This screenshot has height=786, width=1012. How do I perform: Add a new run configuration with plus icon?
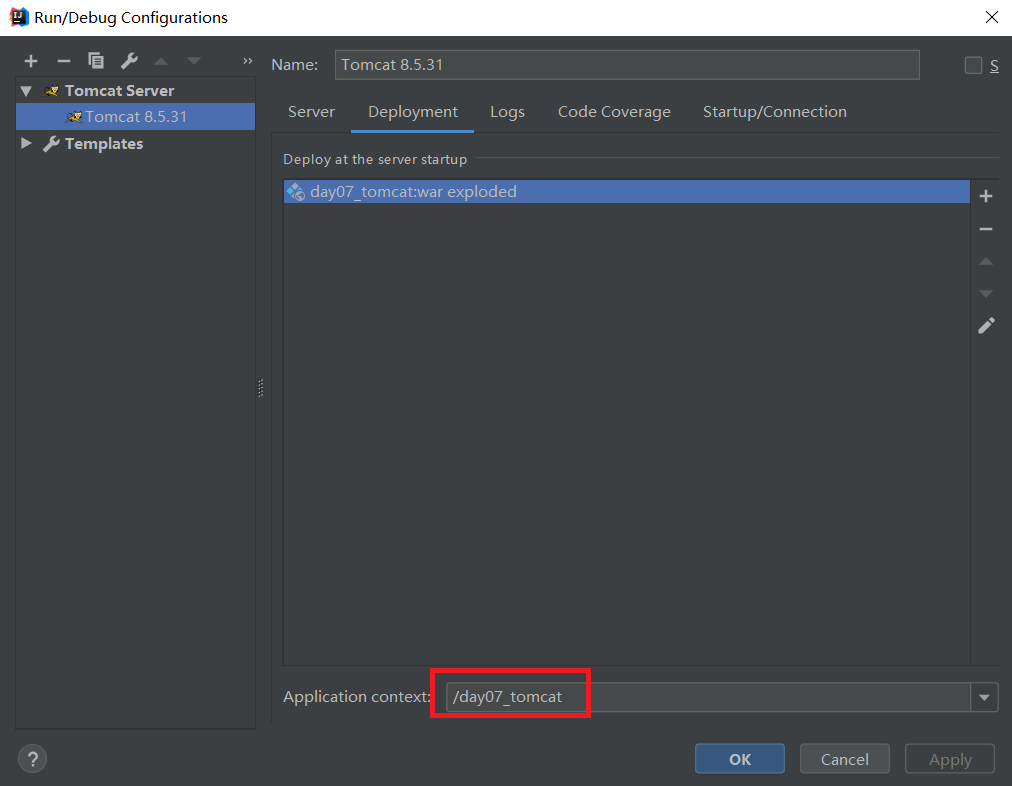tap(30, 61)
